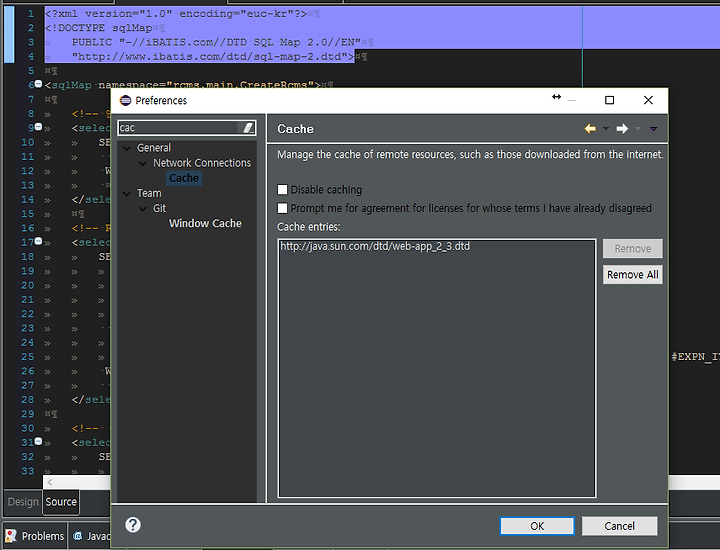Open the back history dropdown arrow

click(x=606, y=129)
